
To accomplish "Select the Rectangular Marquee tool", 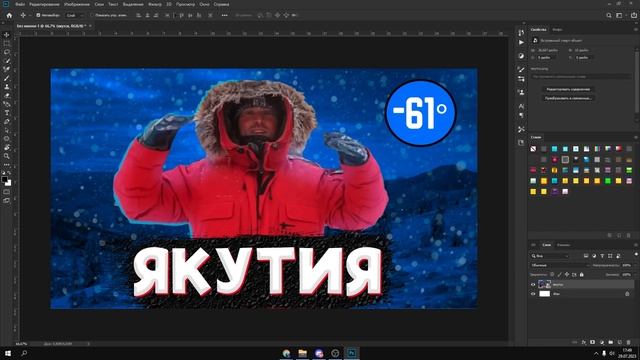I will click(x=7, y=43).
